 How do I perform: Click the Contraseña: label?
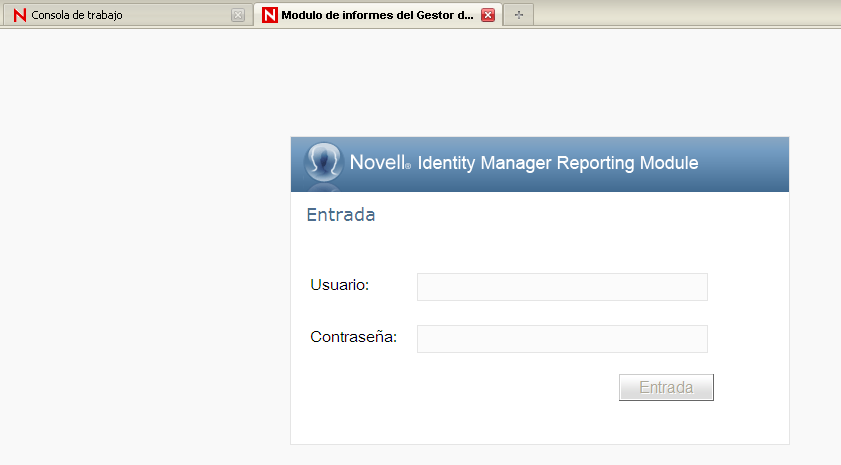pyautogui.click(x=353, y=337)
